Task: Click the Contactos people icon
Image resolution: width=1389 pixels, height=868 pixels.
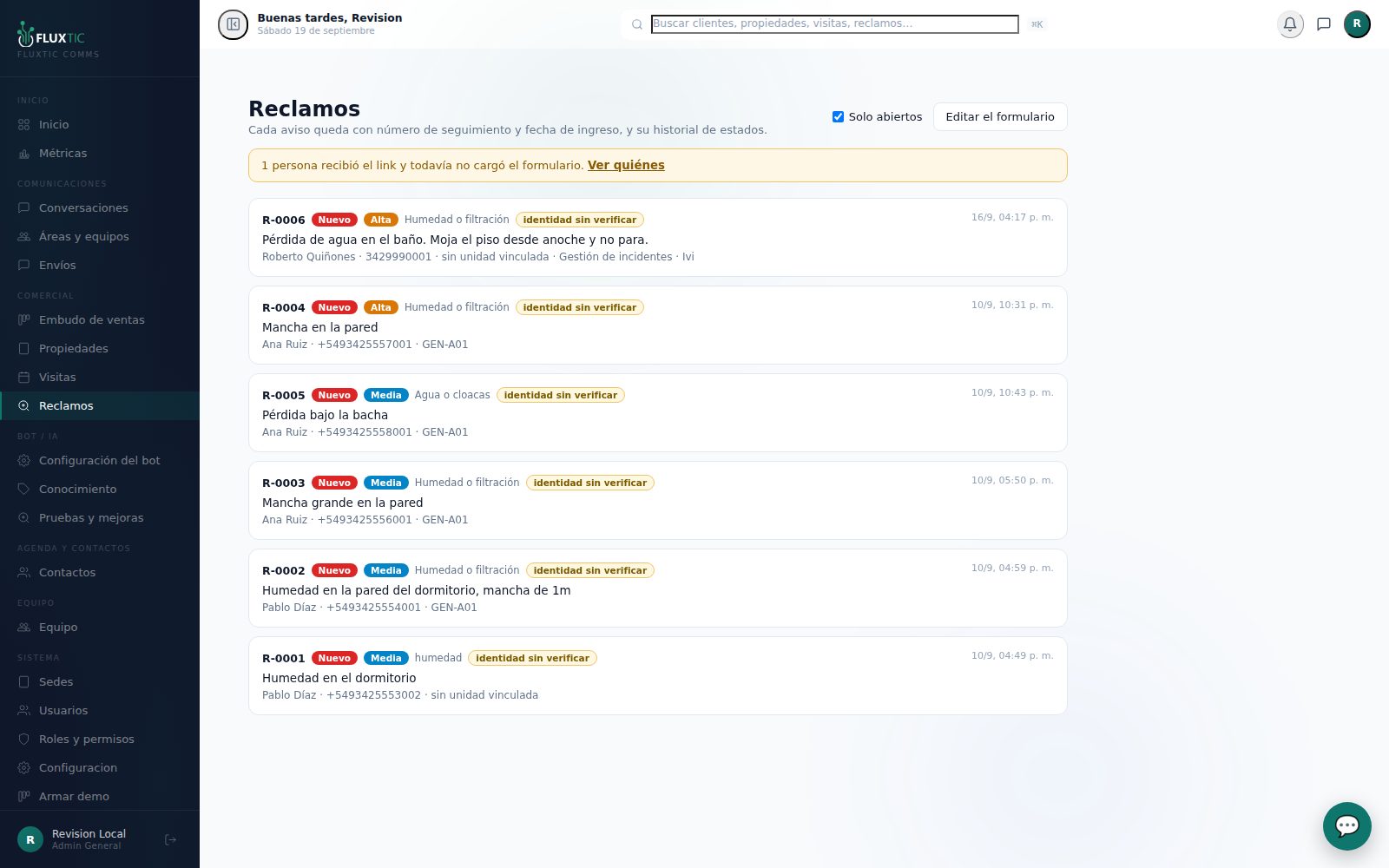Action: pos(24,573)
